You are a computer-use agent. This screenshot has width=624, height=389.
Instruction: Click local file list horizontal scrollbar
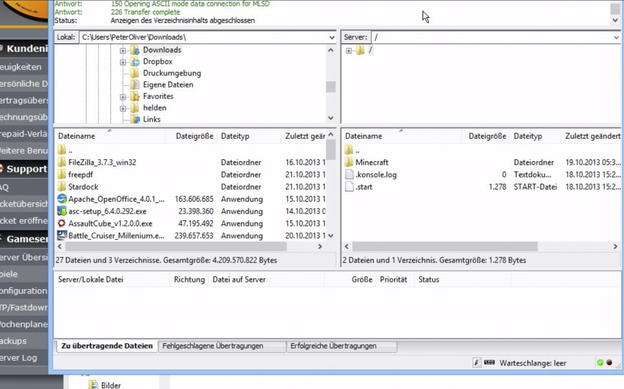[176, 247]
